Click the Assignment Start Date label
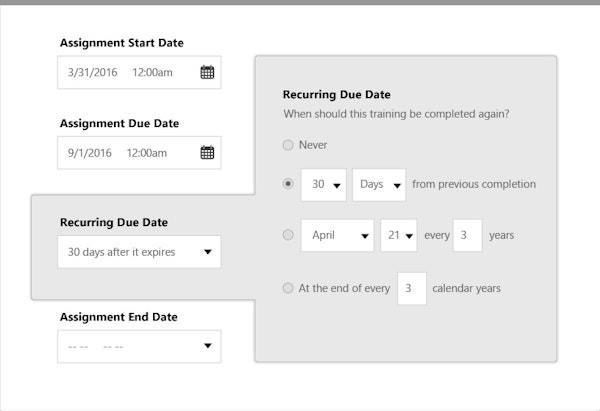The width and height of the screenshot is (600, 411). pos(122,43)
